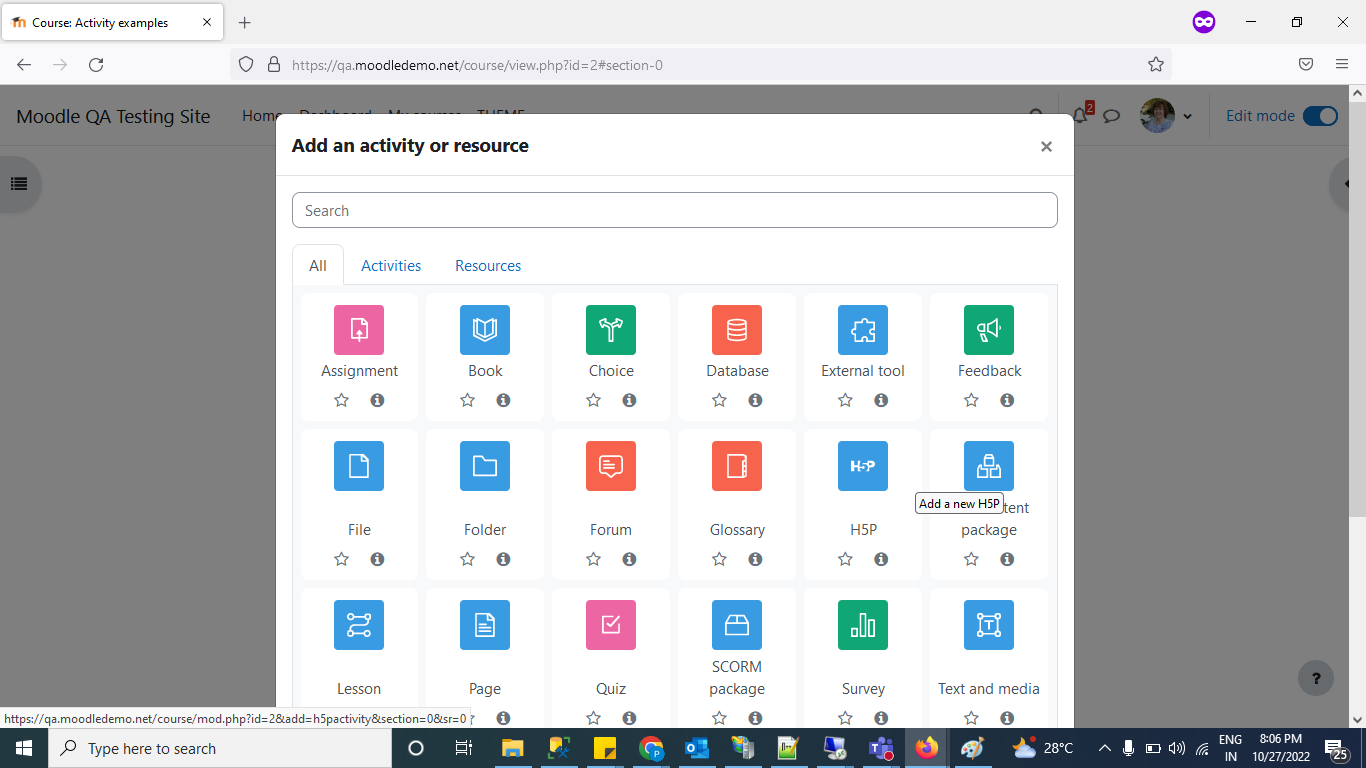
Task: Open the Pocket save icon
Action: pyautogui.click(x=1306, y=64)
